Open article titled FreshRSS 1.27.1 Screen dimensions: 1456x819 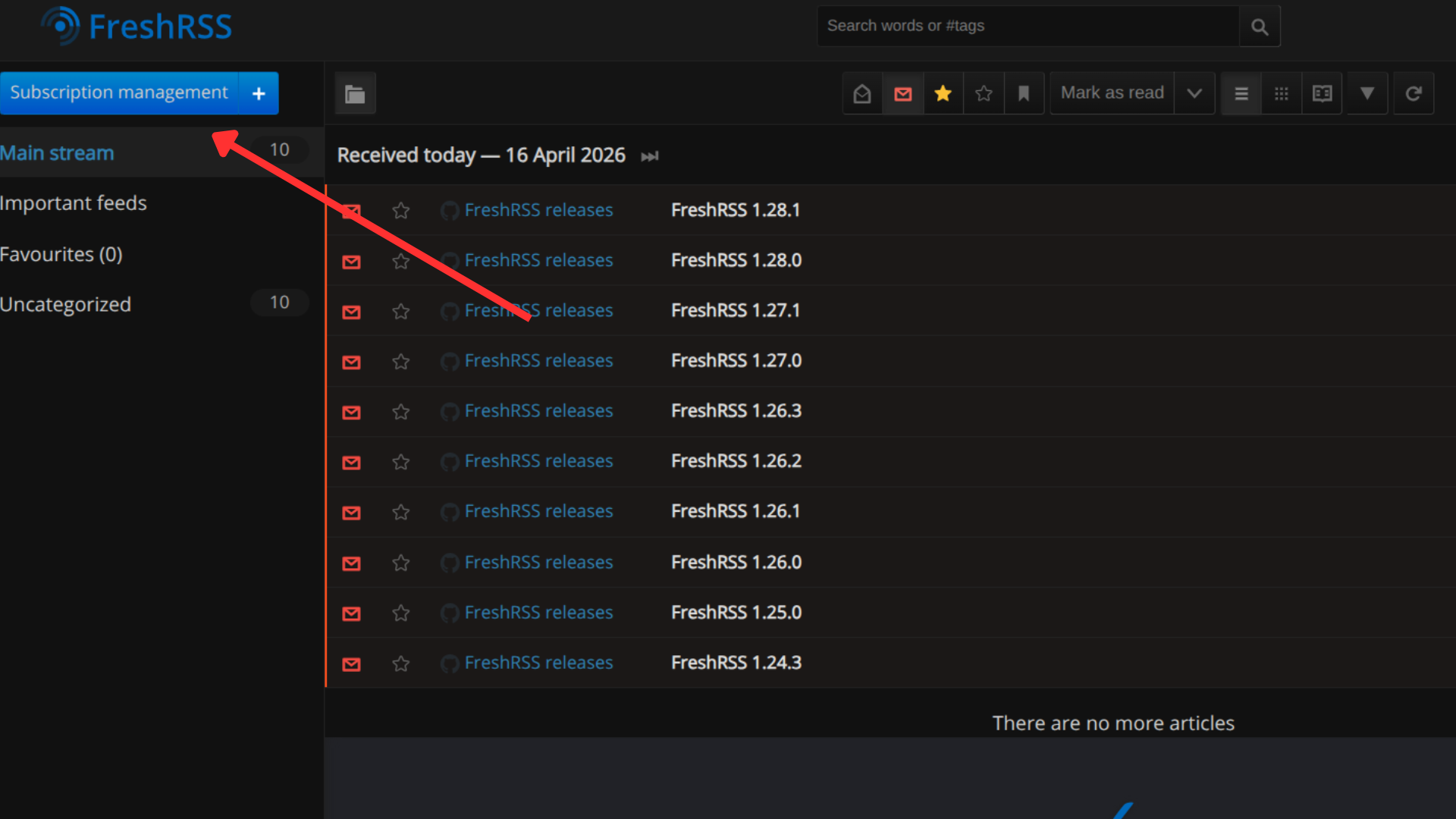pyautogui.click(x=736, y=310)
